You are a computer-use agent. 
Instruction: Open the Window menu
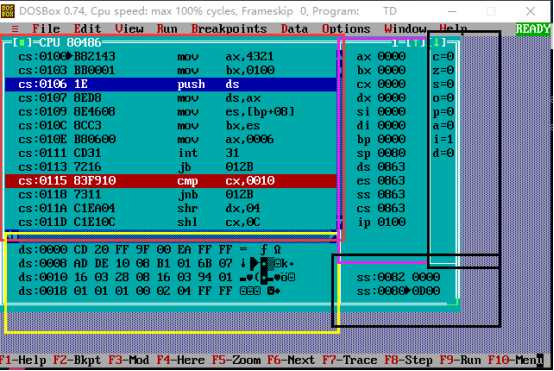pyautogui.click(x=405, y=29)
